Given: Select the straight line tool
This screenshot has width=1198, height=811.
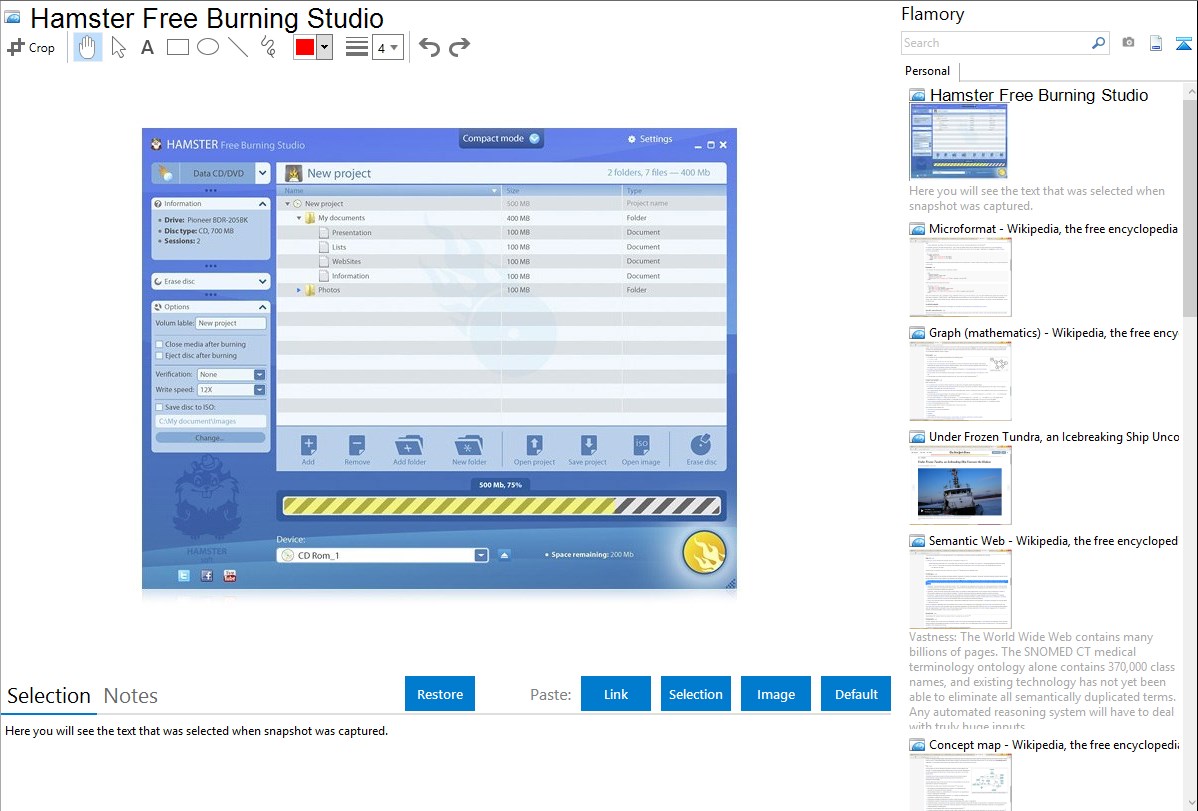Looking at the screenshot, I should 238,47.
